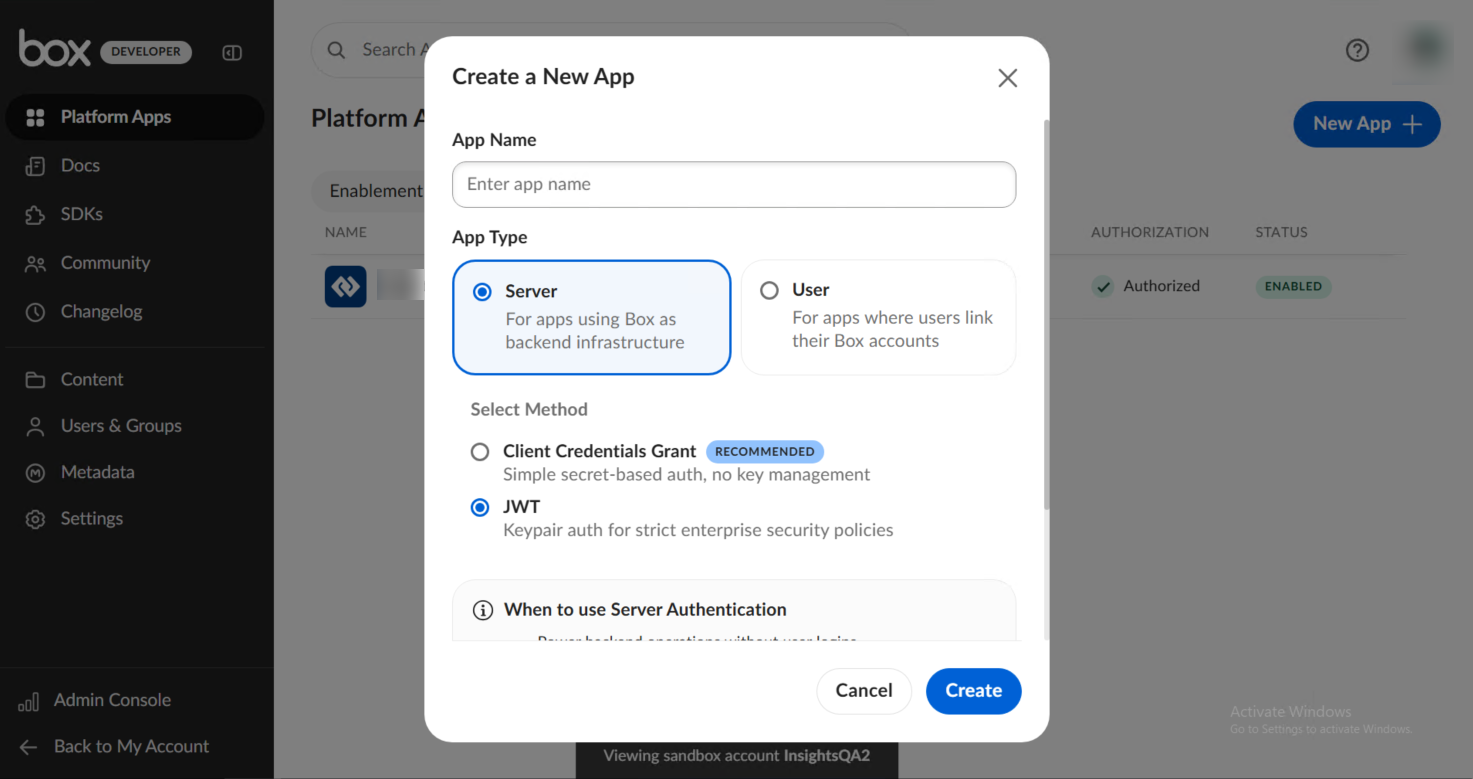Click the DEVELOPER badge next to logo

click(x=146, y=52)
